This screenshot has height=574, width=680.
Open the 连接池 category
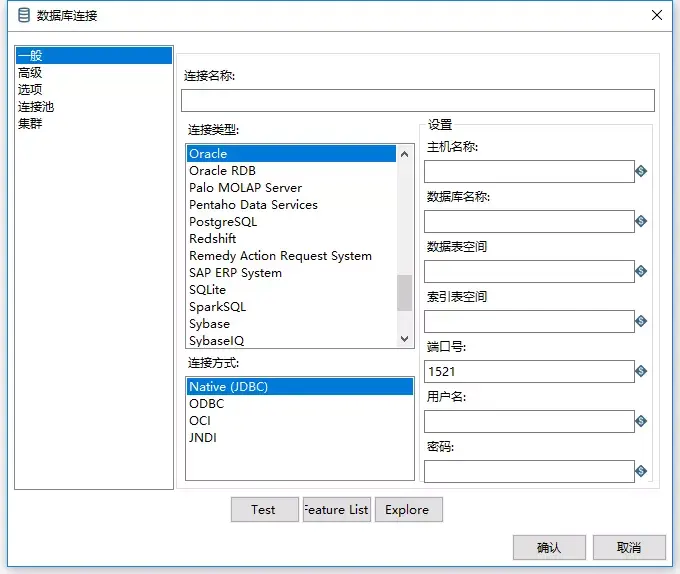click(x=94, y=106)
